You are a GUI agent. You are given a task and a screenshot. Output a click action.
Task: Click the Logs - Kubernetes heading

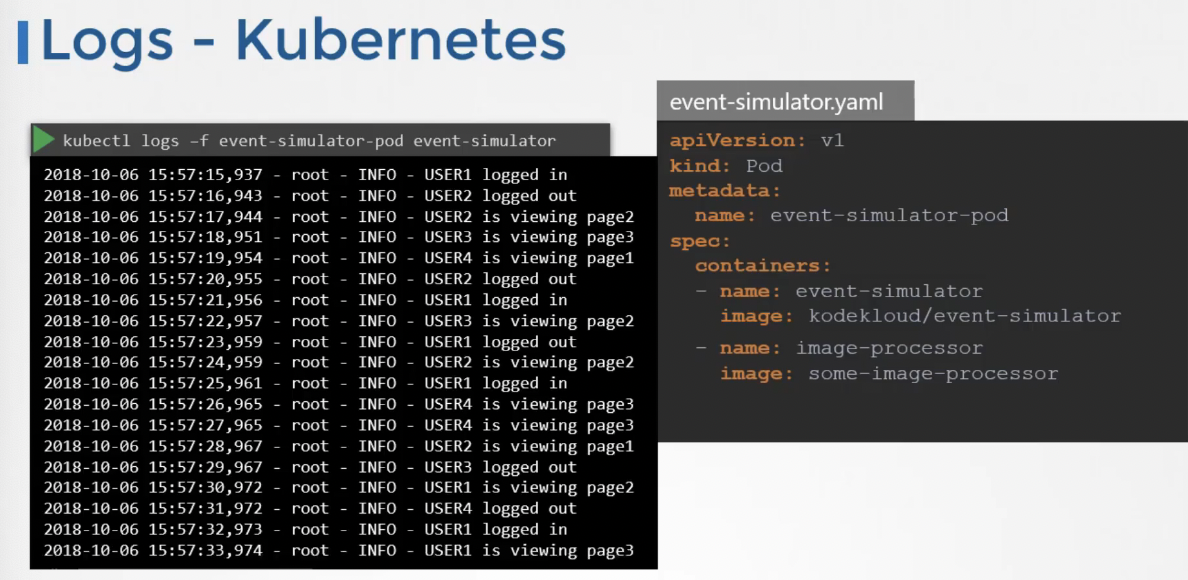[x=303, y=42]
